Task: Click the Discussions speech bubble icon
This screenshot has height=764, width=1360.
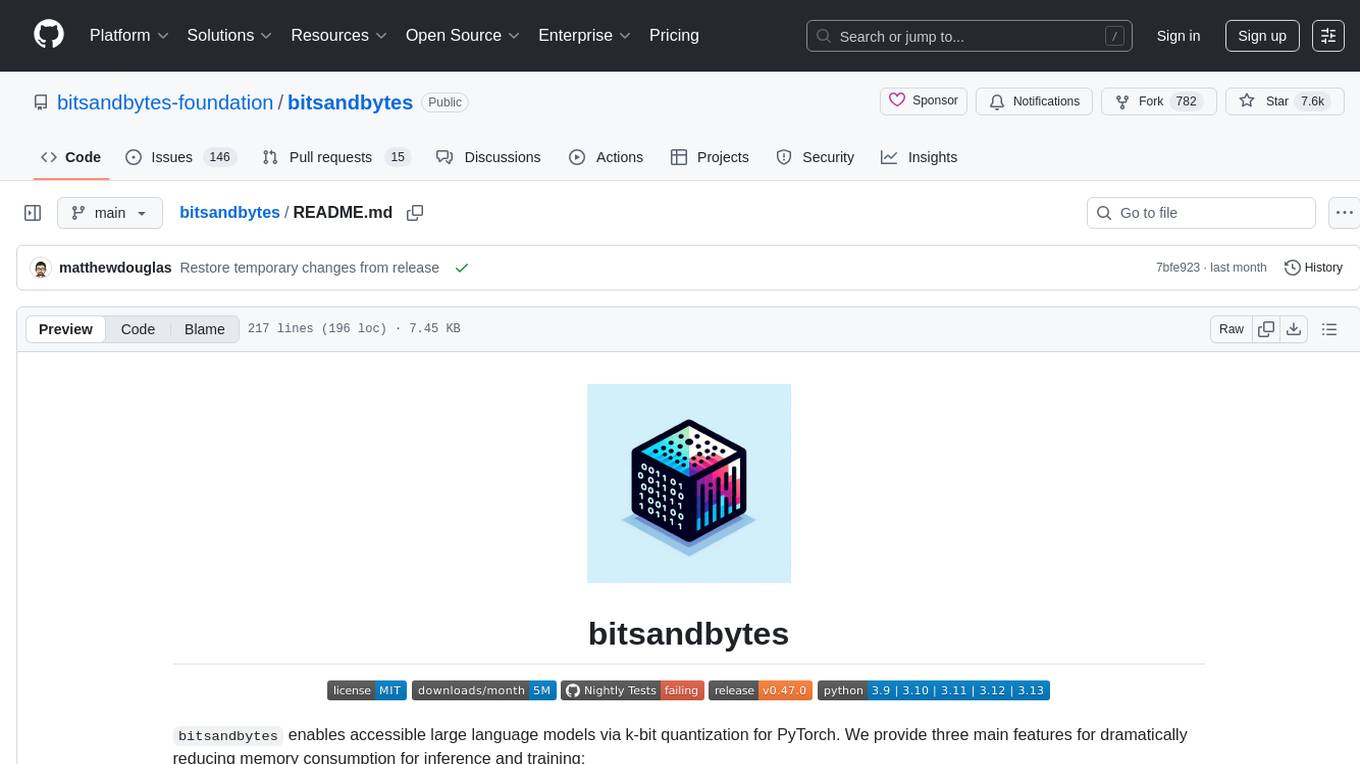Action: 445,157
